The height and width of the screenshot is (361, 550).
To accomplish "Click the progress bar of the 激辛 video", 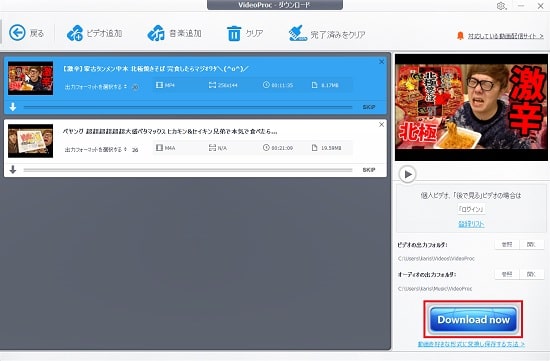I will click(x=188, y=107).
